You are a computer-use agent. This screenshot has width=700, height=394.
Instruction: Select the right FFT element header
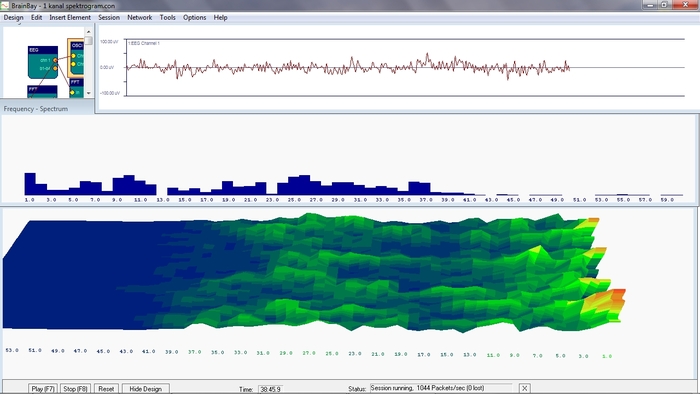click(x=76, y=83)
